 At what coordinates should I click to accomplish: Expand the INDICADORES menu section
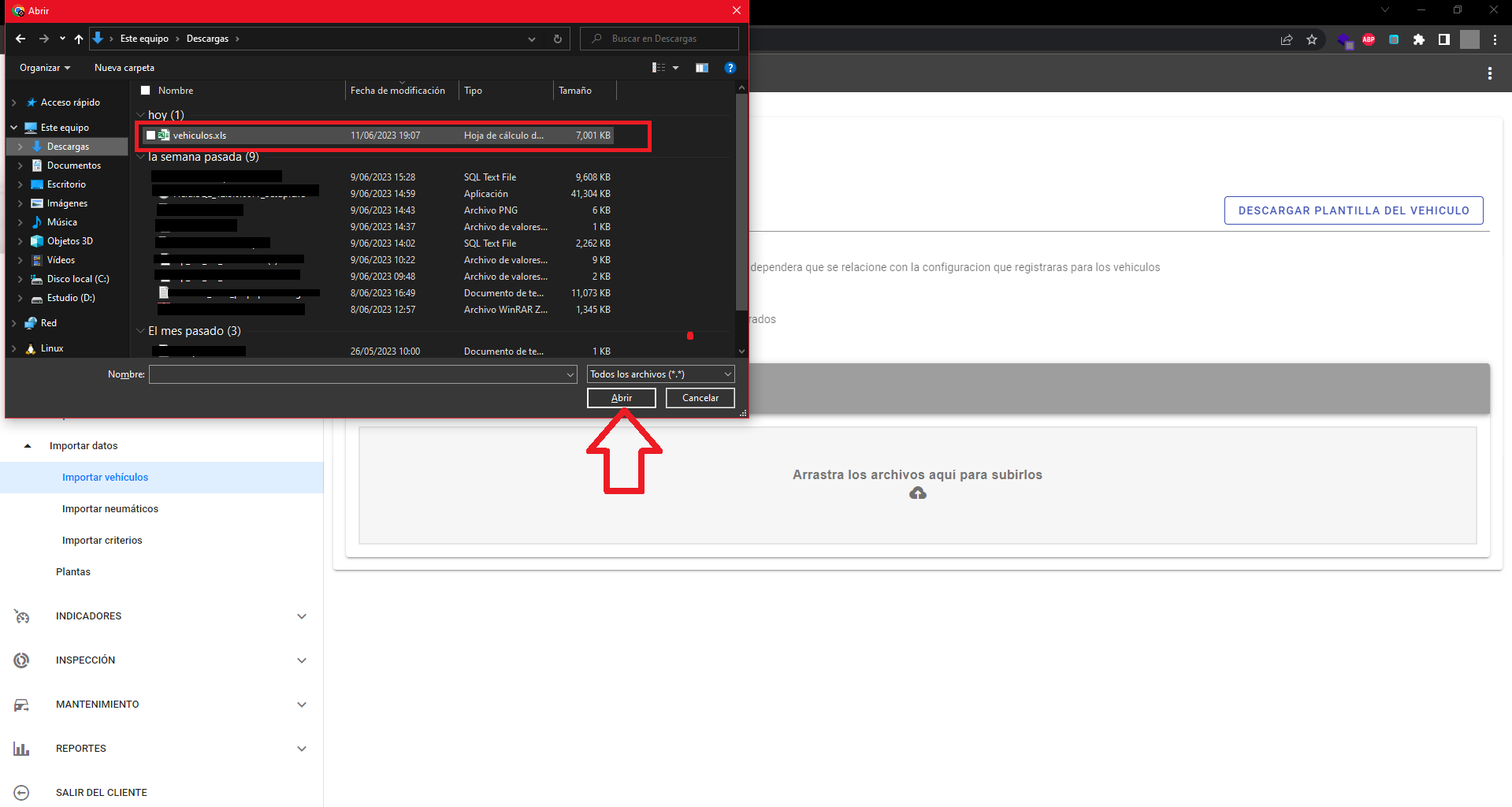(302, 616)
